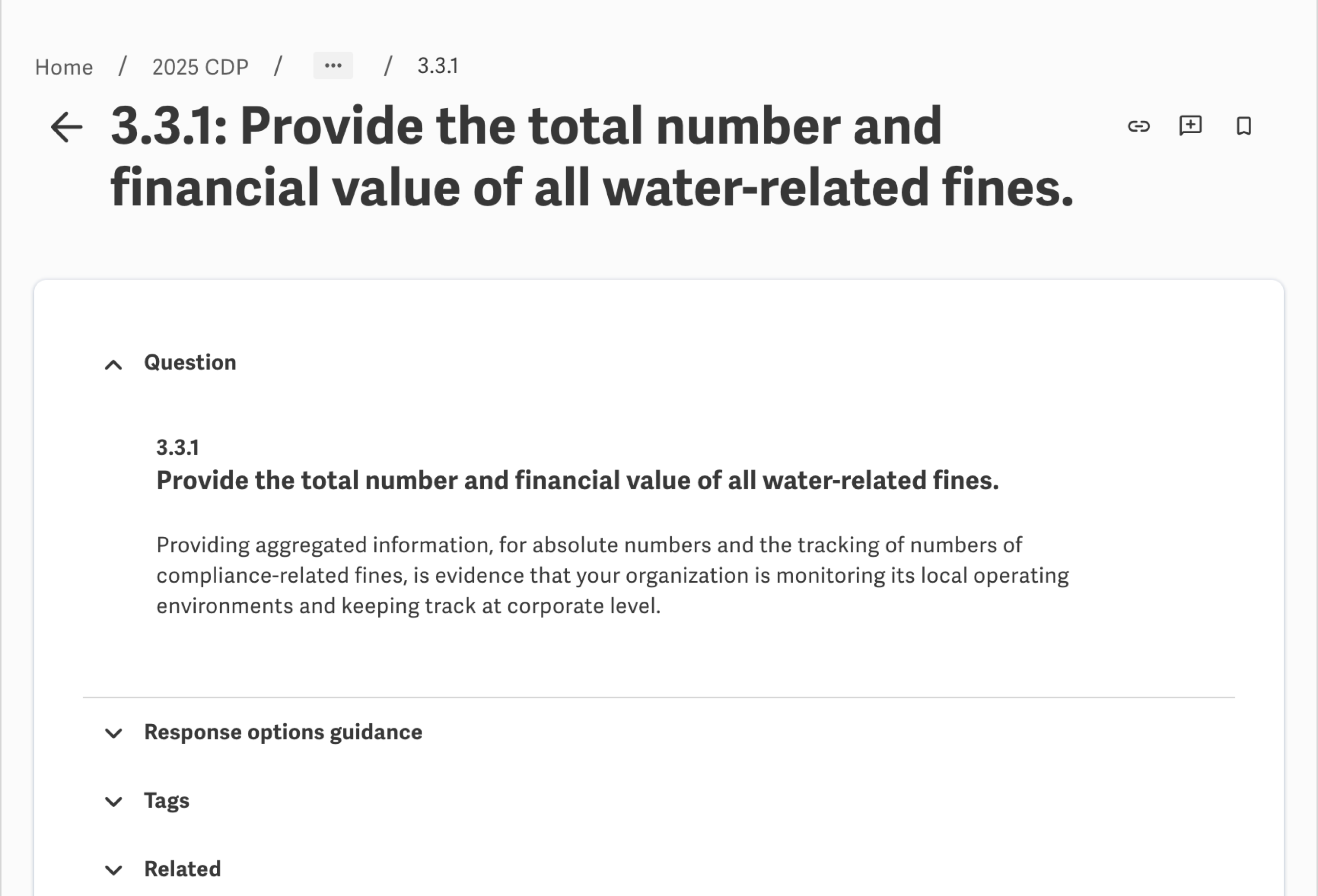This screenshot has width=1318, height=896.
Task: Click the back arrow beside the title
Action: 66,126
